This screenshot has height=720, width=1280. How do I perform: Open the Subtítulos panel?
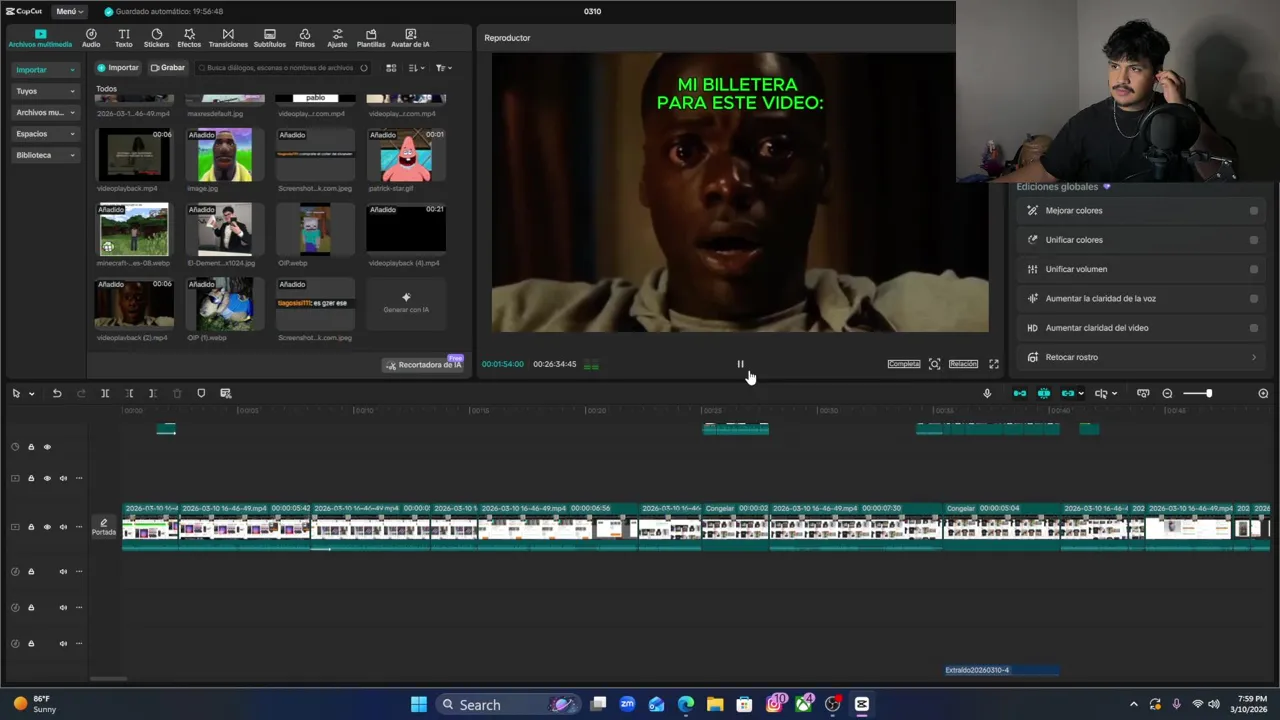(x=269, y=38)
